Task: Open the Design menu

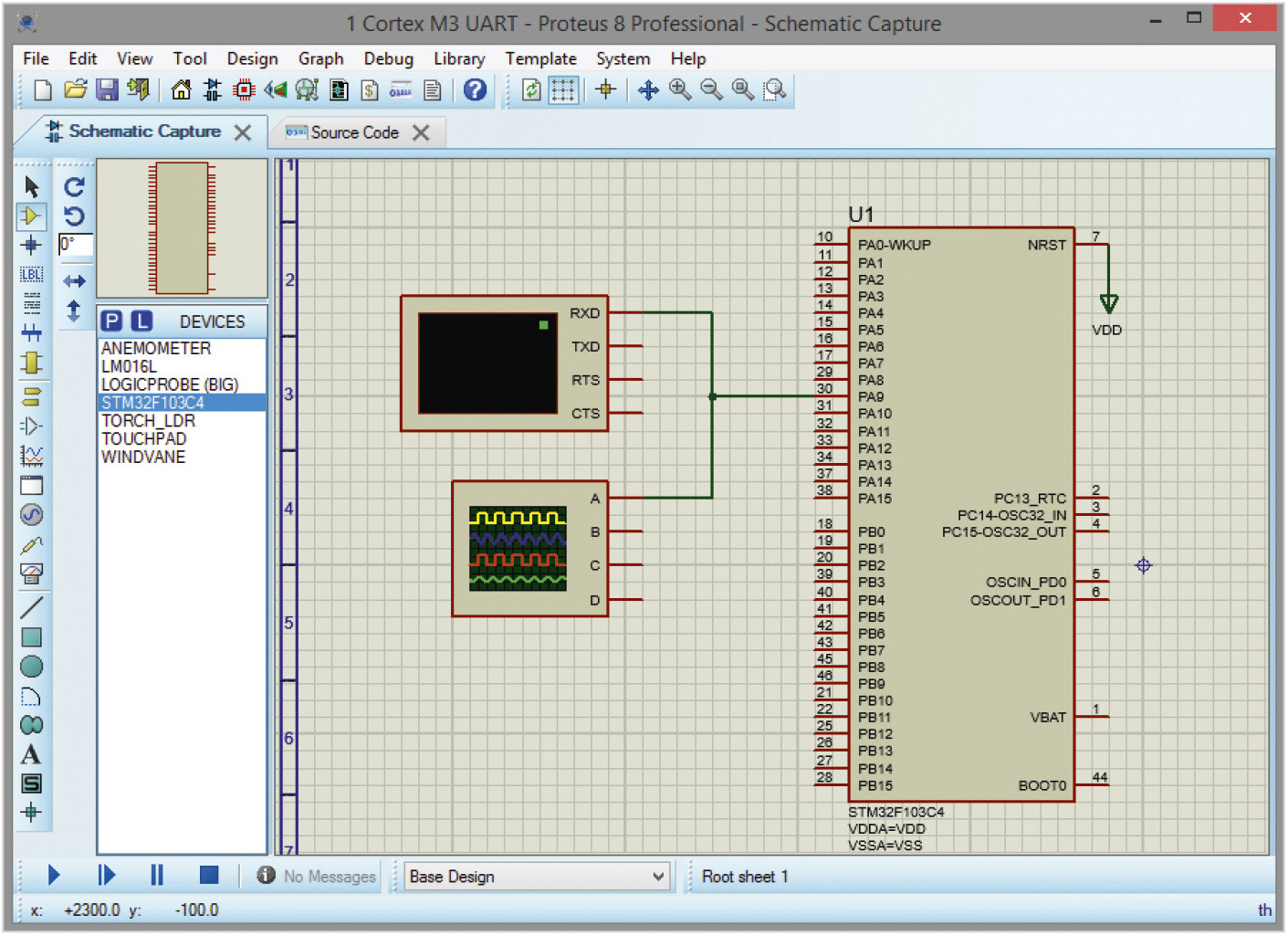Action: tap(252, 58)
